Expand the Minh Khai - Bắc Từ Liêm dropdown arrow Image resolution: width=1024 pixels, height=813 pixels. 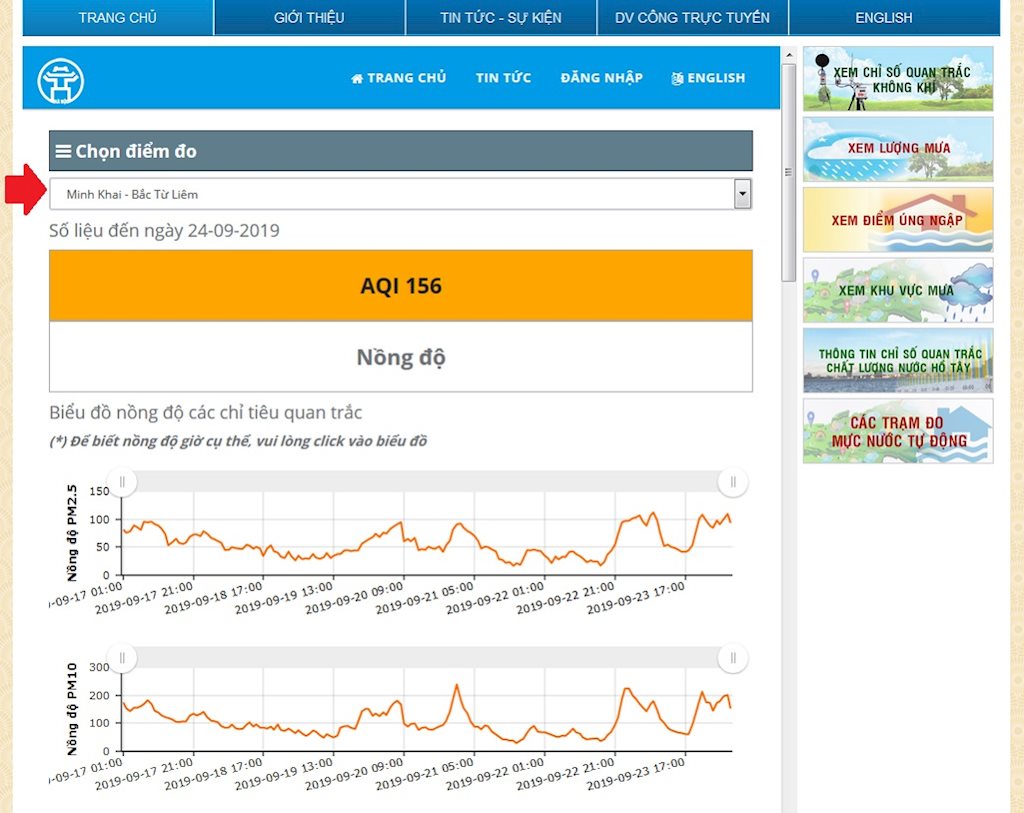(742, 194)
